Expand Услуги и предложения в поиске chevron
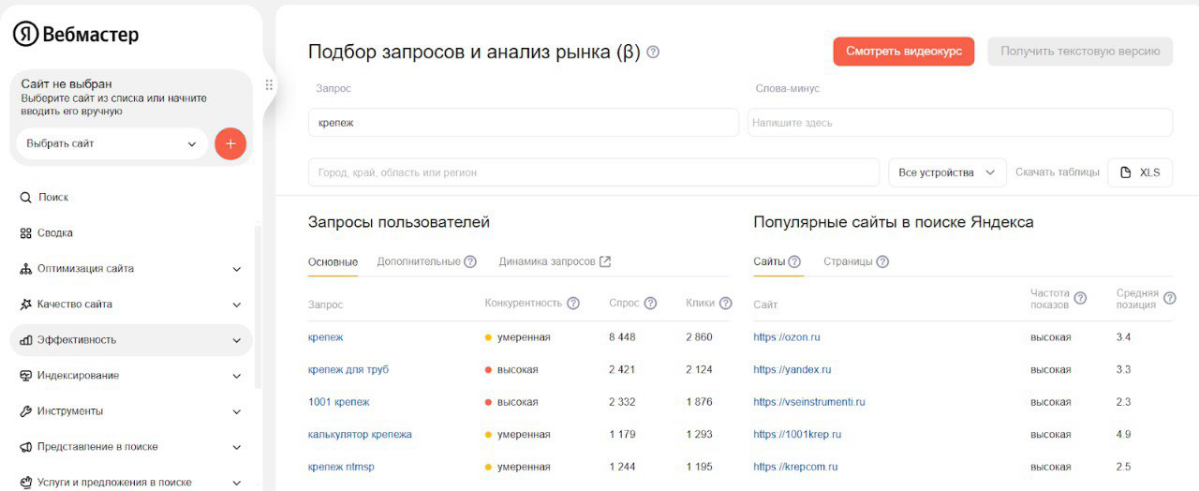This screenshot has width=1199, height=491. [237, 483]
